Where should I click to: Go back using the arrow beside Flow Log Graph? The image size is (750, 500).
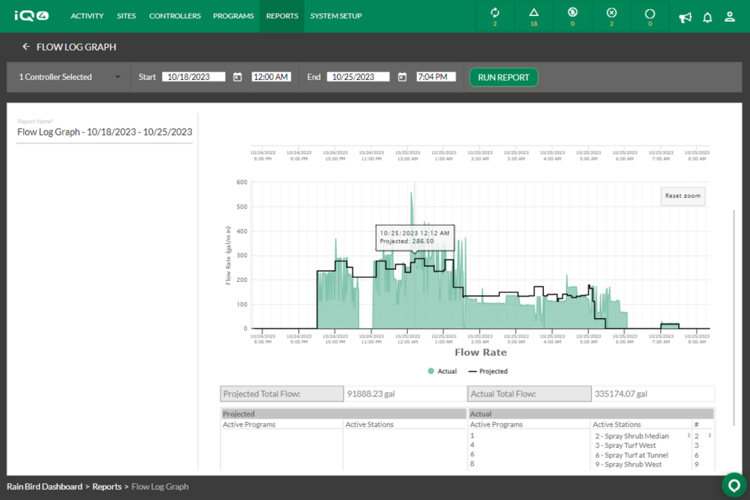pyautogui.click(x=26, y=46)
